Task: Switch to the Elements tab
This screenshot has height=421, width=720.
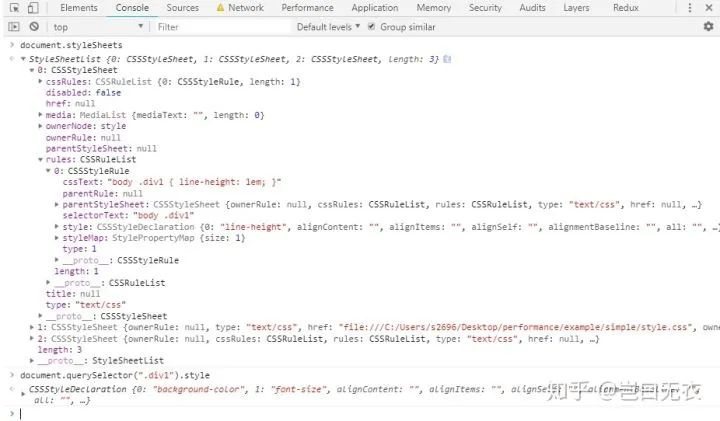Action: (x=79, y=8)
